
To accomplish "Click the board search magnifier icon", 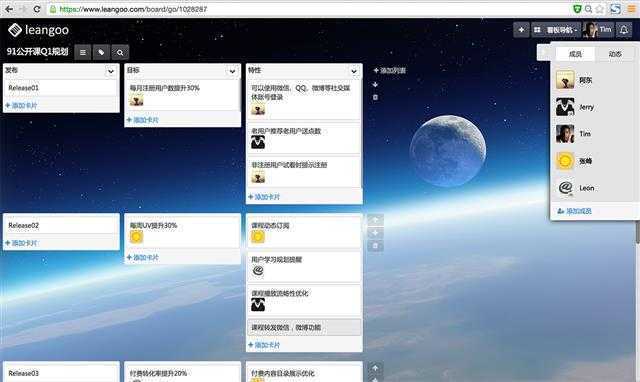I will click(x=120, y=52).
